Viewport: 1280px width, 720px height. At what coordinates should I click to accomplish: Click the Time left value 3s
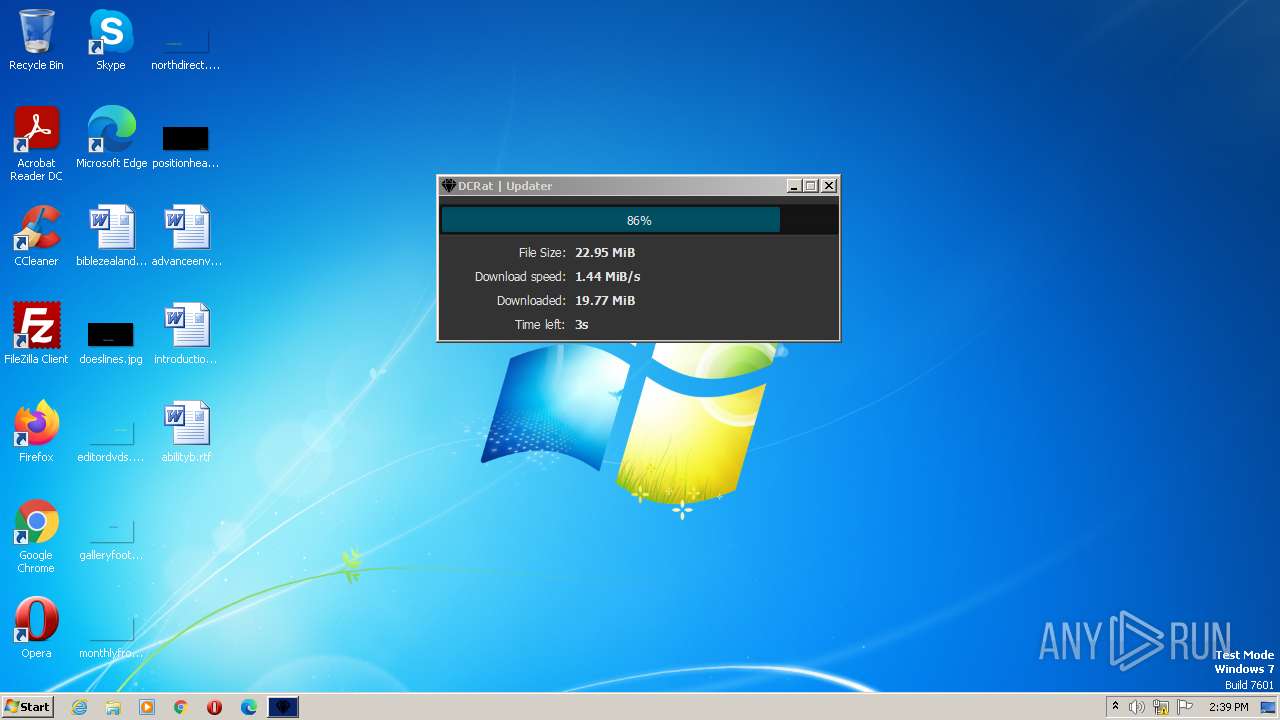(x=582, y=325)
